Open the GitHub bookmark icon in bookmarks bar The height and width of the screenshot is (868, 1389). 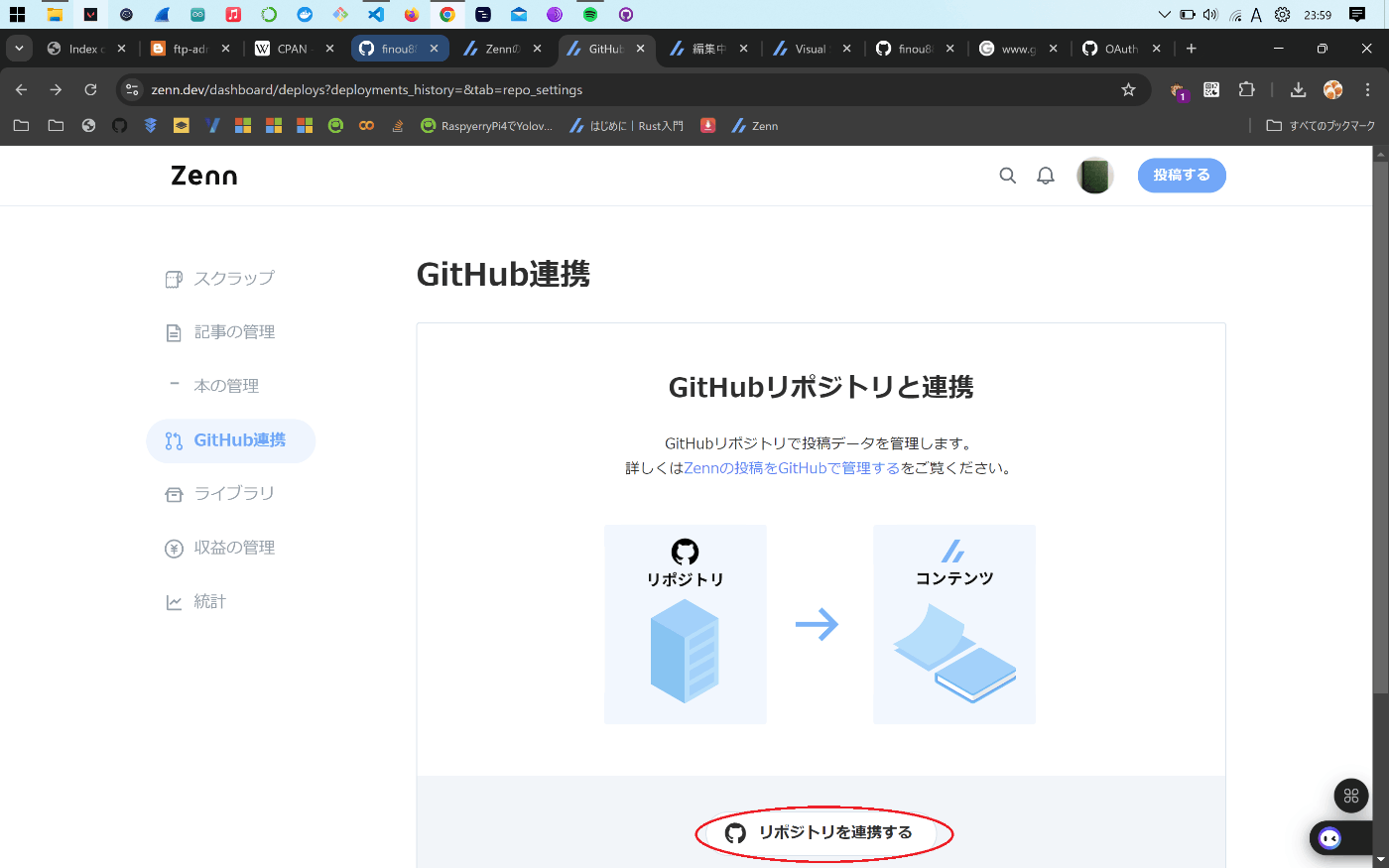[120, 126]
